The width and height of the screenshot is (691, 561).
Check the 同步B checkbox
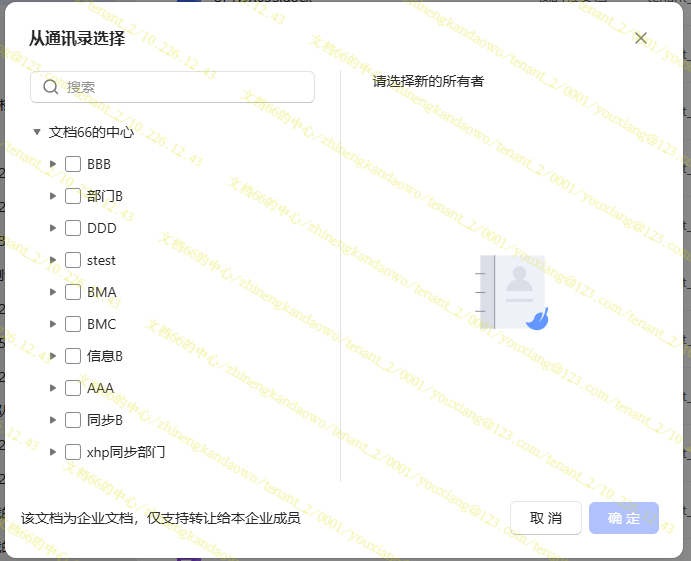73,420
